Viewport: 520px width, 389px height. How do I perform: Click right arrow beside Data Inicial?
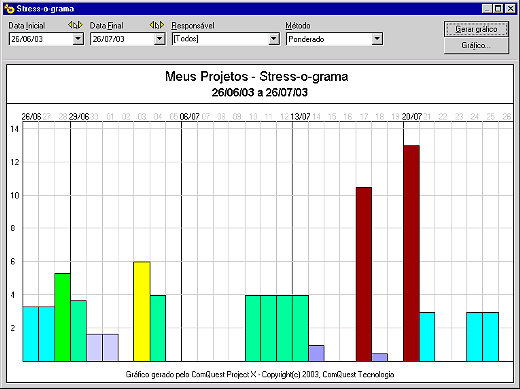click(80, 25)
